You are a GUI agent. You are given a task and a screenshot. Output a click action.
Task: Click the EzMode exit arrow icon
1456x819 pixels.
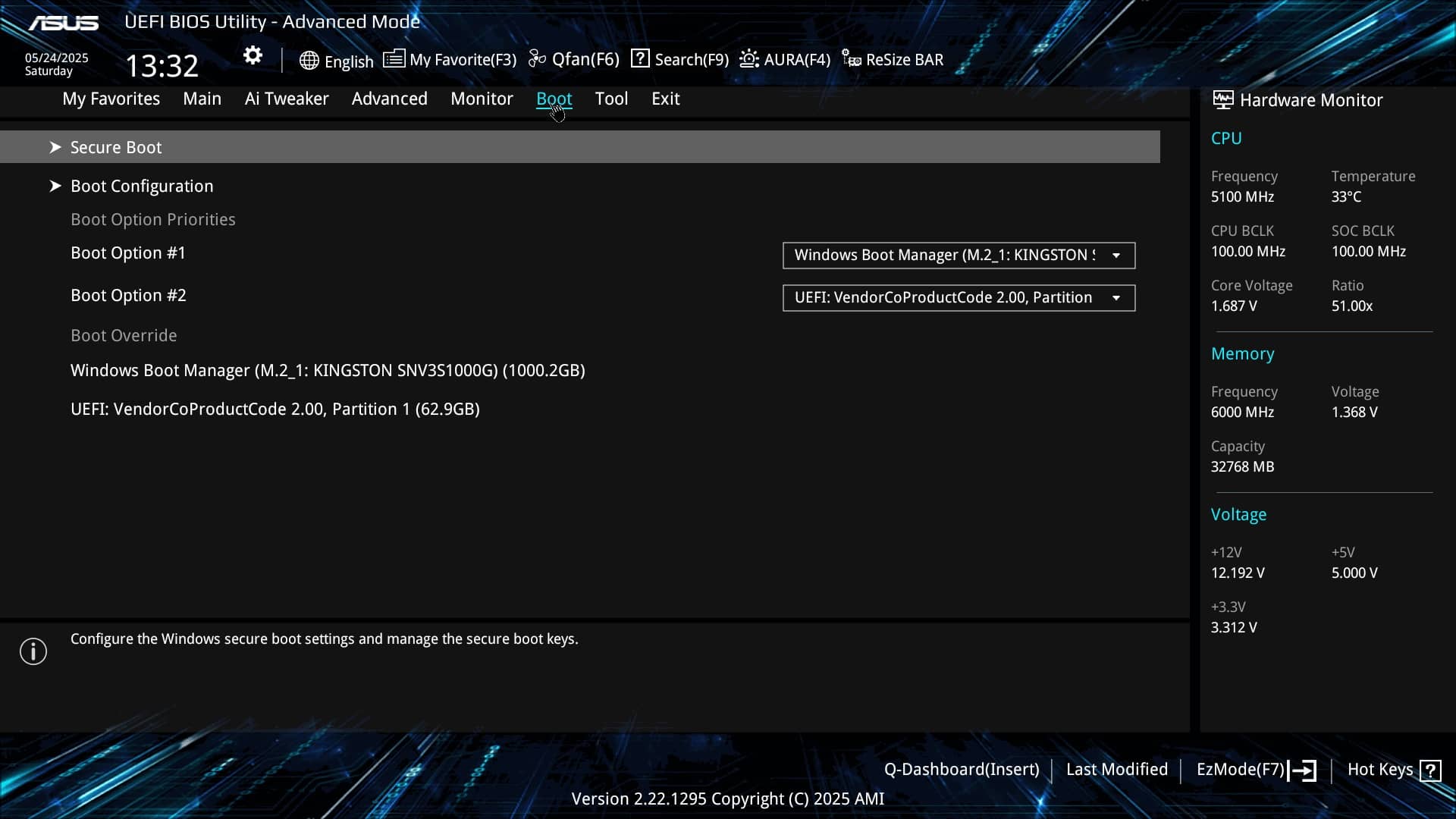1302,770
